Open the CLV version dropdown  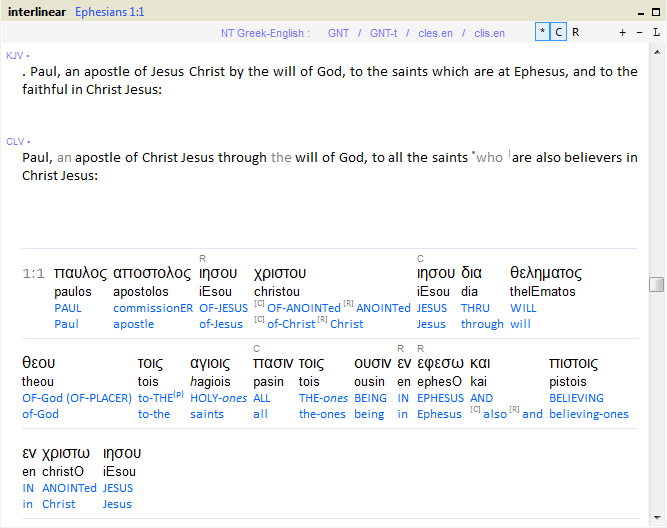pyautogui.click(x=17, y=141)
